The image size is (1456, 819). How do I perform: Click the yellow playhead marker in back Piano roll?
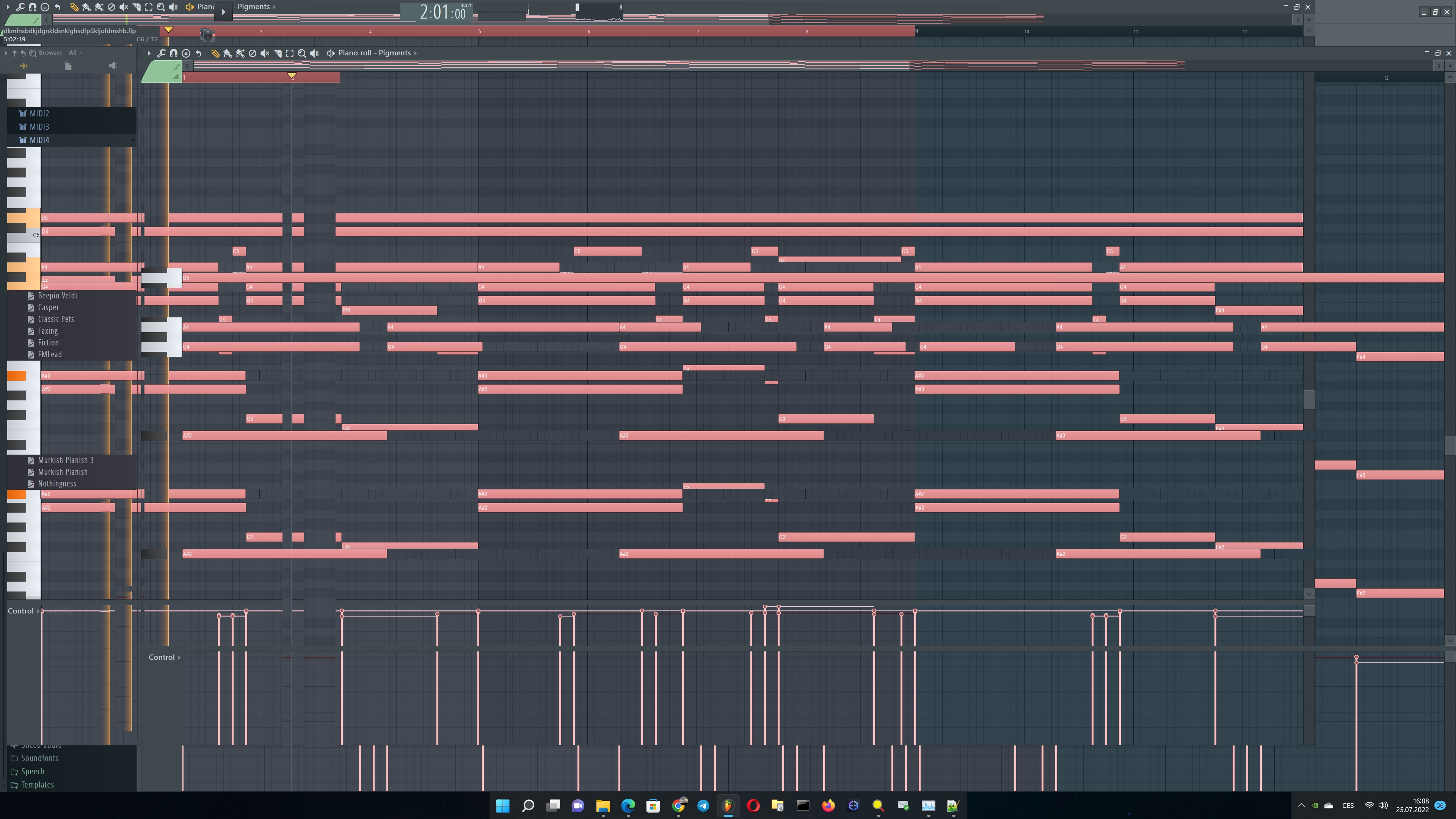(x=168, y=30)
